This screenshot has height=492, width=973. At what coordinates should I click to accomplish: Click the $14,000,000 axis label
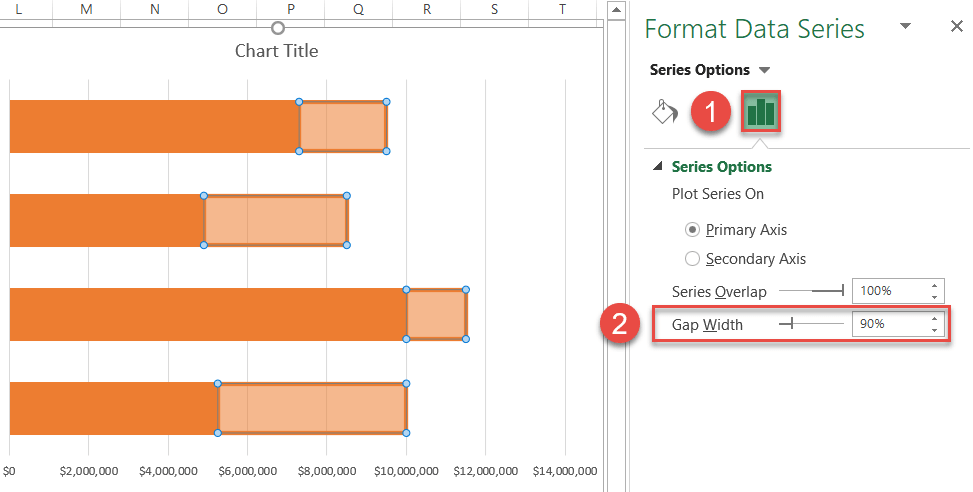[x=565, y=472]
